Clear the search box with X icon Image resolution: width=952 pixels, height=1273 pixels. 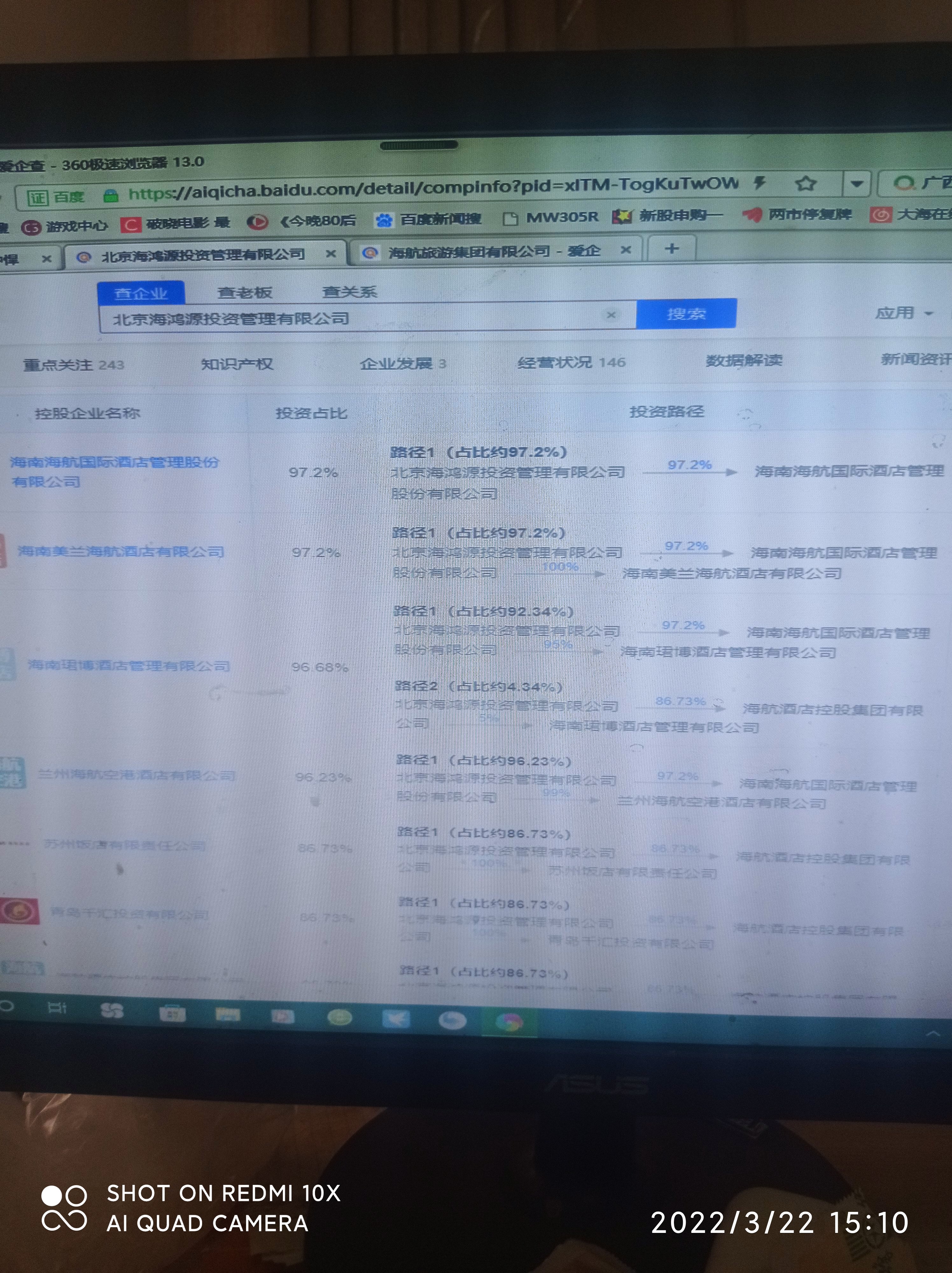(611, 315)
